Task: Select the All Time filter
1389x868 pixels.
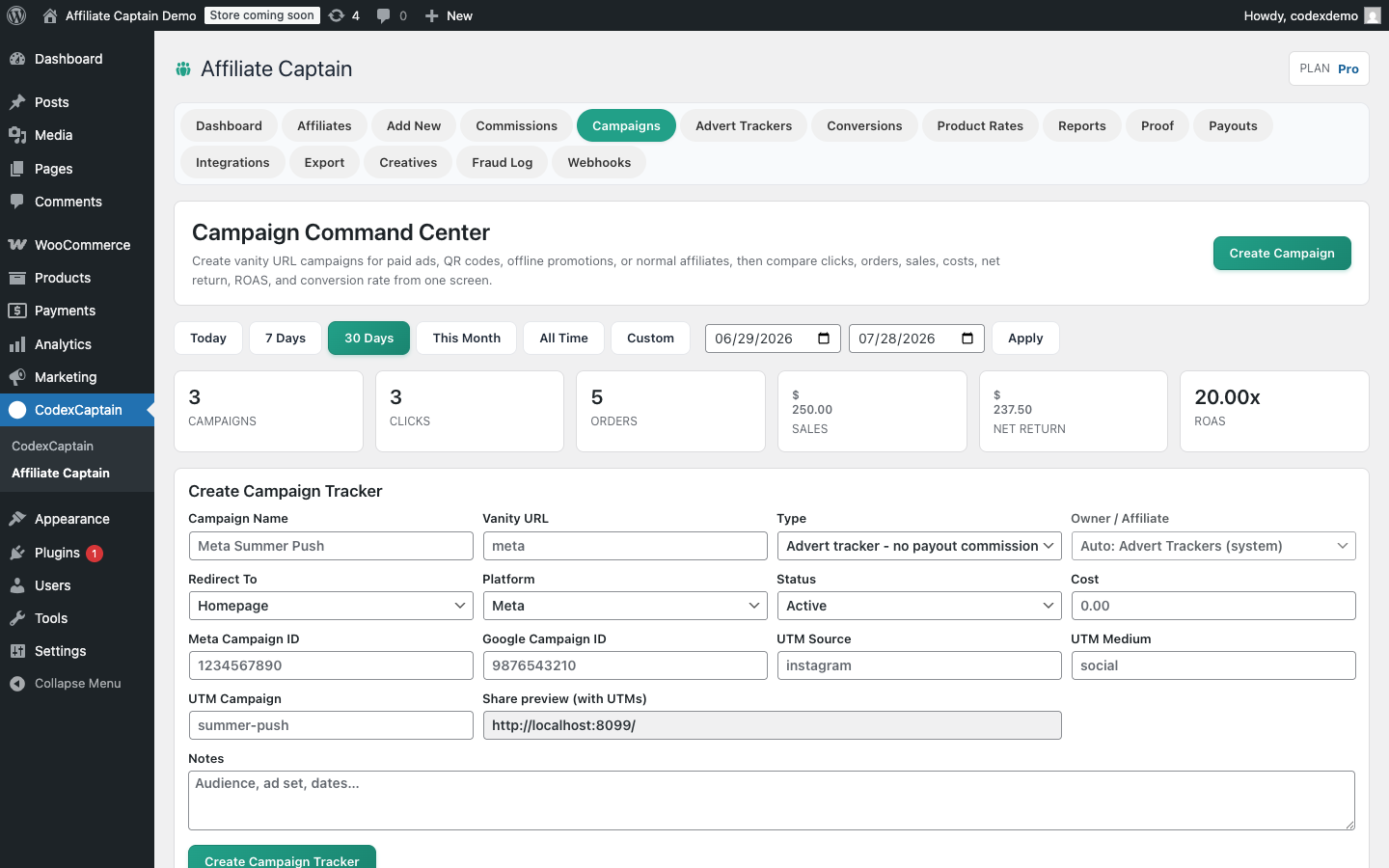Action: [x=563, y=339]
